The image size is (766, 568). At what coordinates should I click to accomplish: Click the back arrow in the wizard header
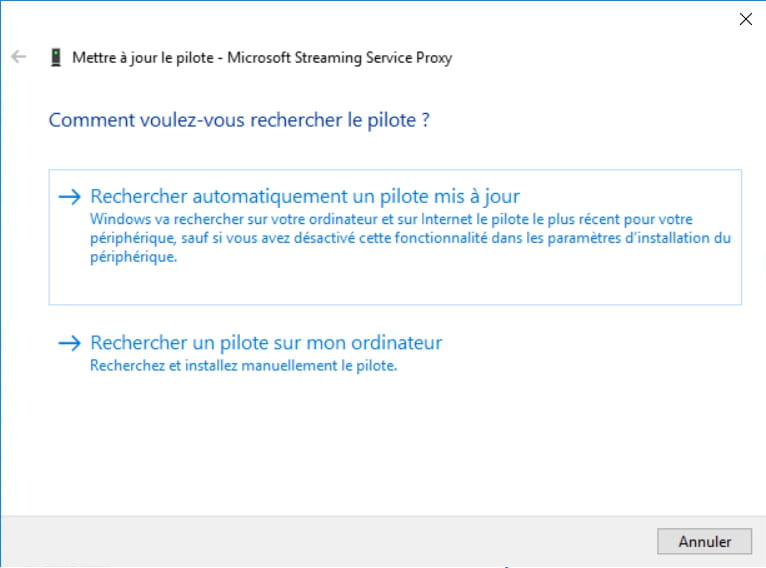(19, 57)
